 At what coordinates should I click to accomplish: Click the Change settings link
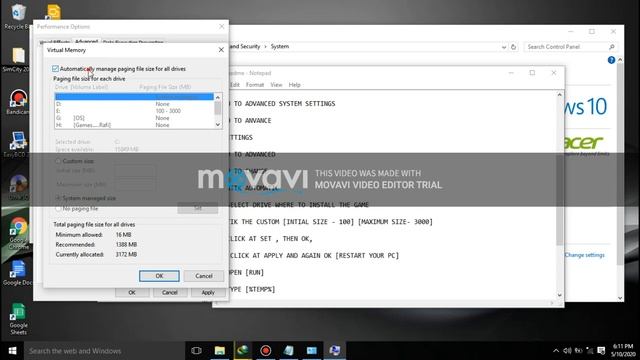(x=584, y=255)
